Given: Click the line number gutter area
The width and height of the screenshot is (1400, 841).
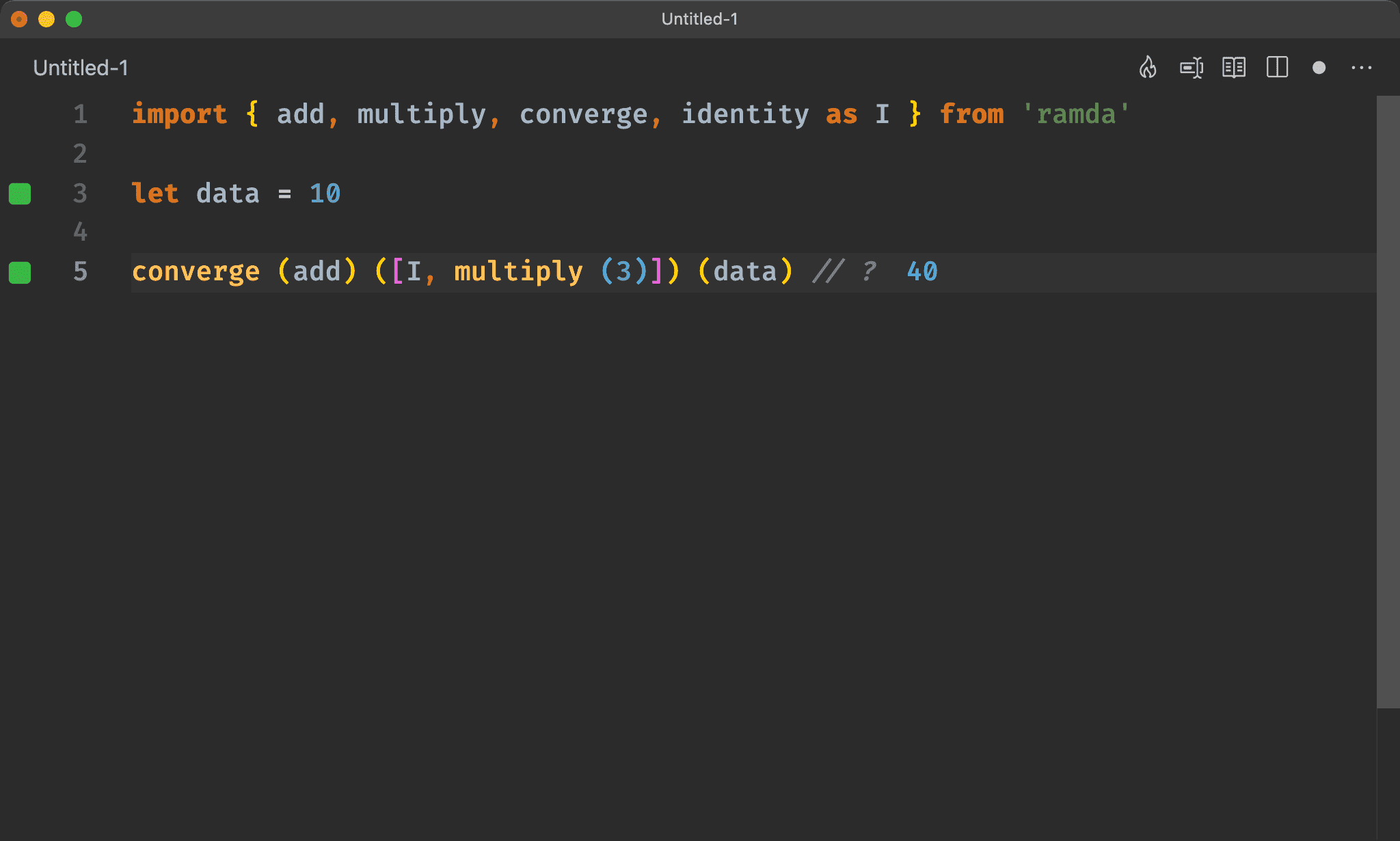Looking at the screenshot, I should pyautogui.click(x=79, y=192).
